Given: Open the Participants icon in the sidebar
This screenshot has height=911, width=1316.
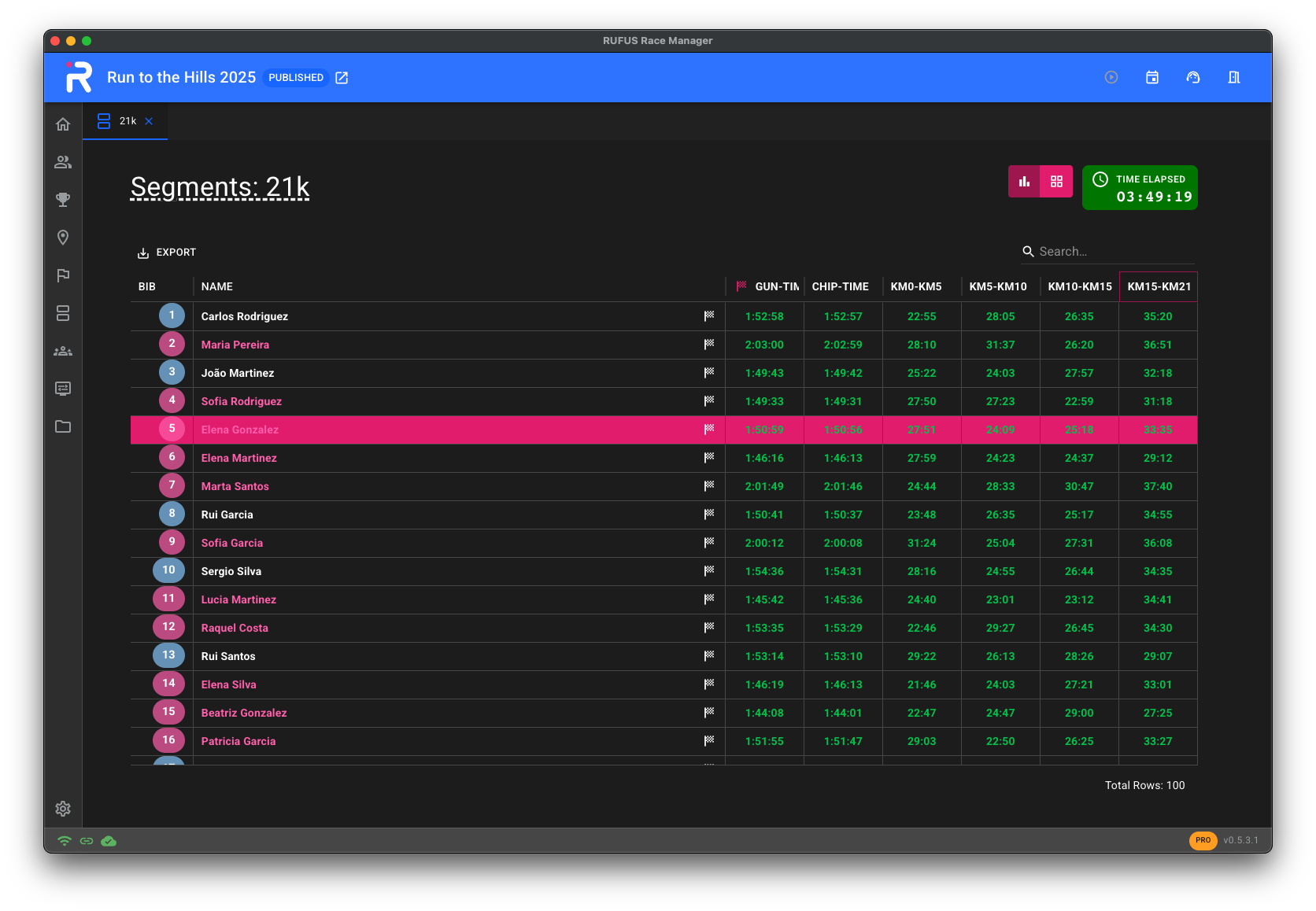Looking at the screenshot, I should tap(63, 162).
